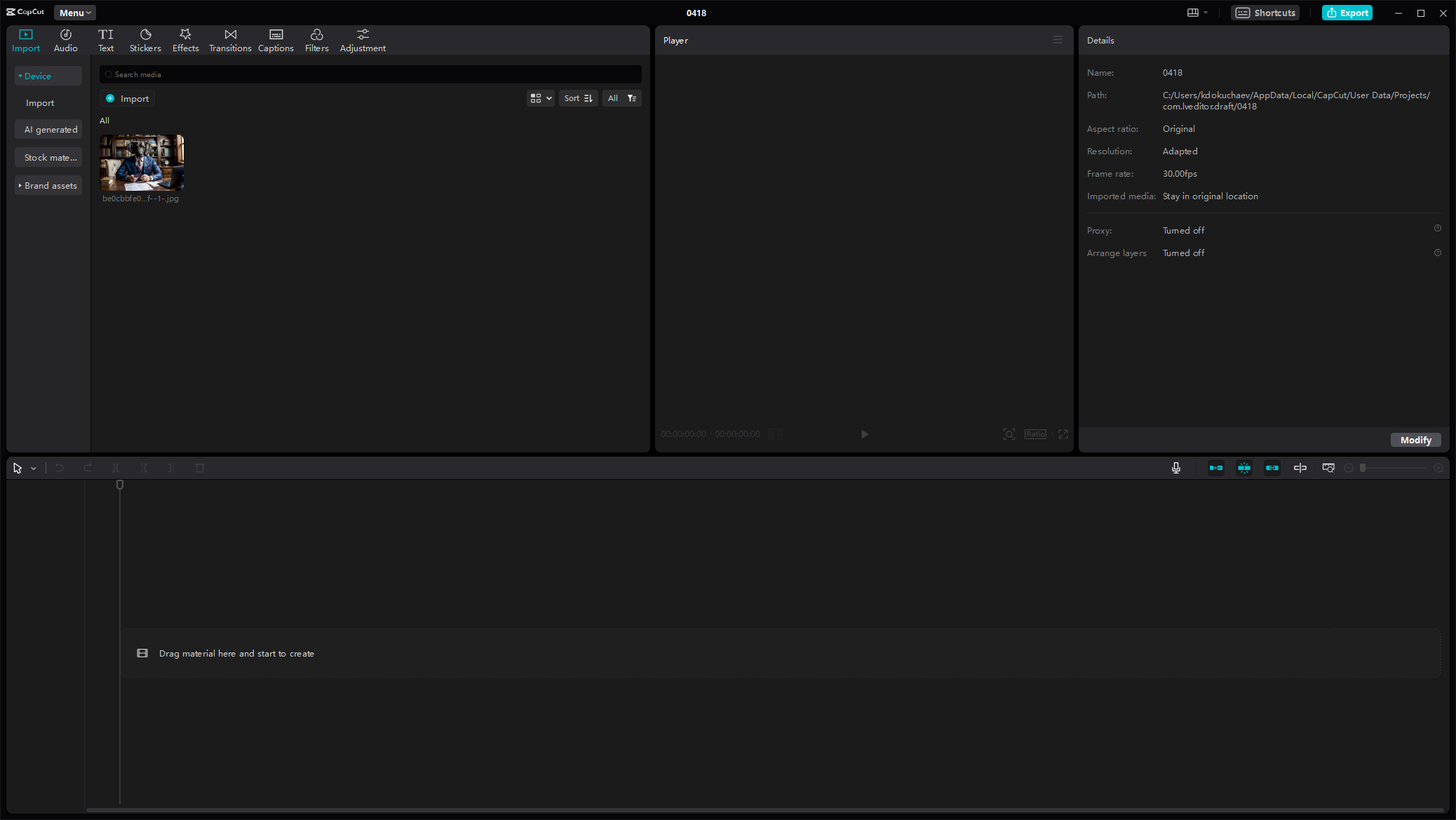Open the Stickers panel
Screen dimensions: 1456x820
click(145, 40)
